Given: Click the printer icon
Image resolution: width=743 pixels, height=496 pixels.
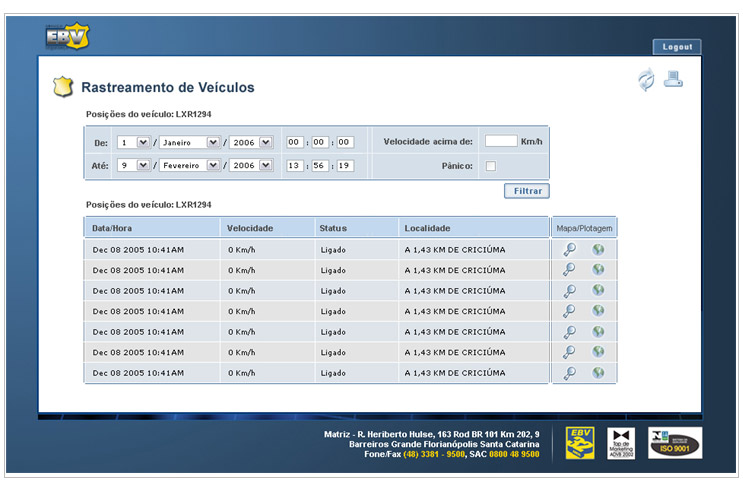Looking at the screenshot, I should tap(673, 81).
